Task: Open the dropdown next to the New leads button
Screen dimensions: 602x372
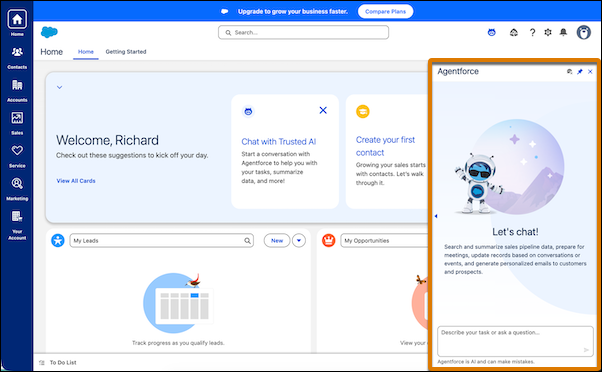Action: tap(299, 241)
